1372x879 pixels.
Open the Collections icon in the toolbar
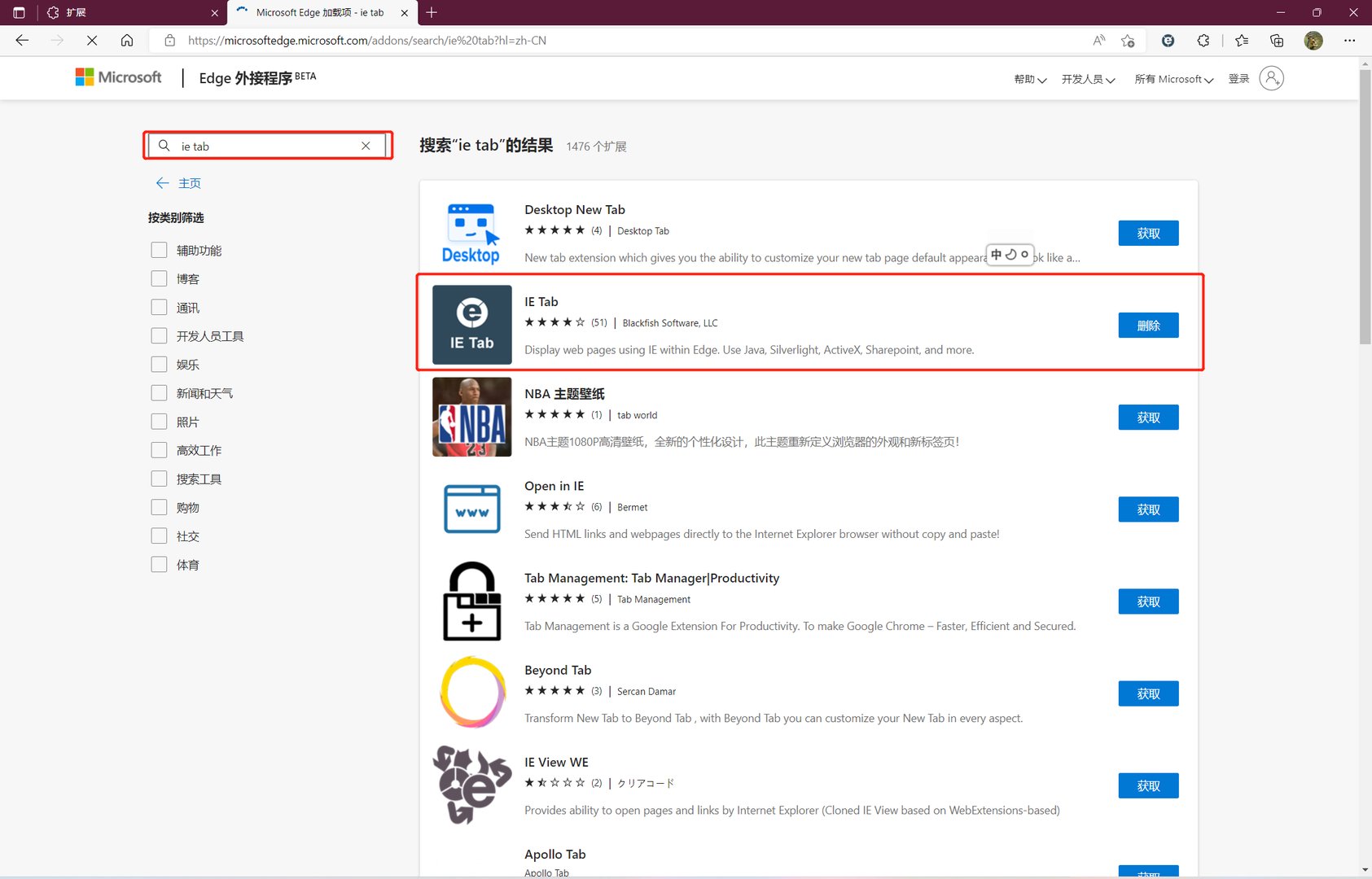click(x=1277, y=40)
